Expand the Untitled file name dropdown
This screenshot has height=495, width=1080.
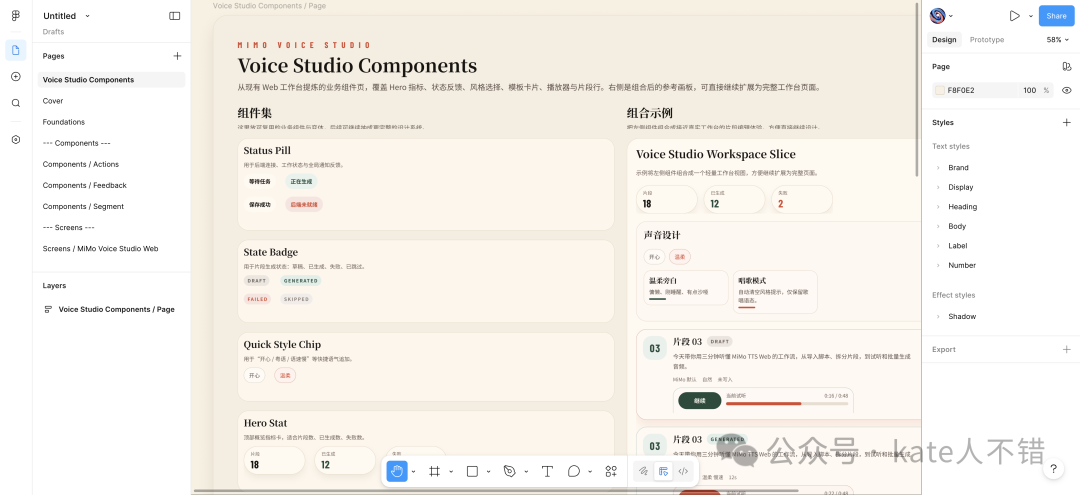tap(87, 16)
